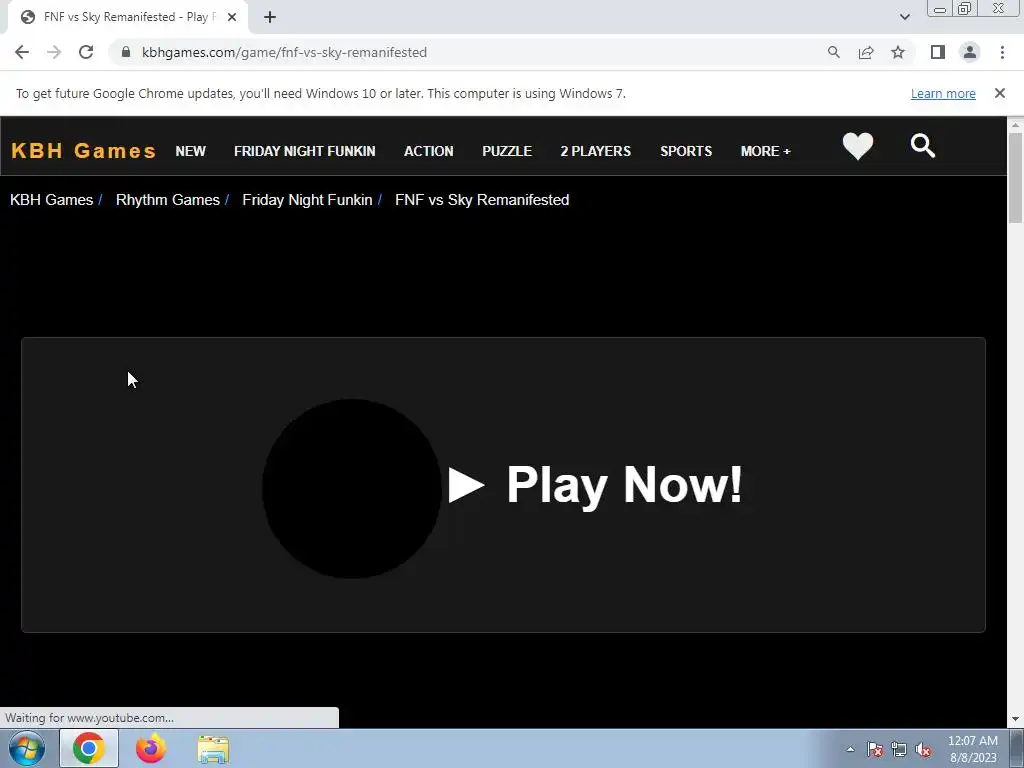Image resolution: width=1024 pixels, height=768 pixels.
Task: Follow the Friday Night Funkin breadcrumb
Action: [307, 200]
